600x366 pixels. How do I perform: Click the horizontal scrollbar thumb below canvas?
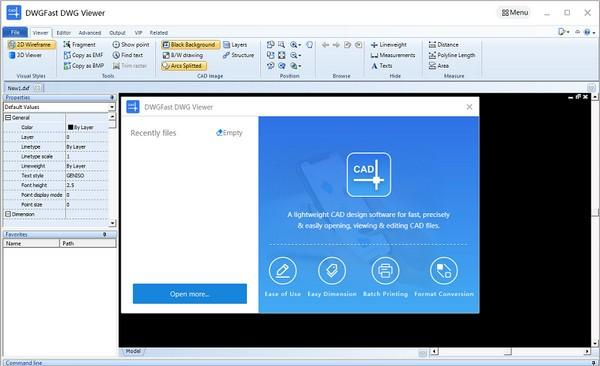point(507,351)
